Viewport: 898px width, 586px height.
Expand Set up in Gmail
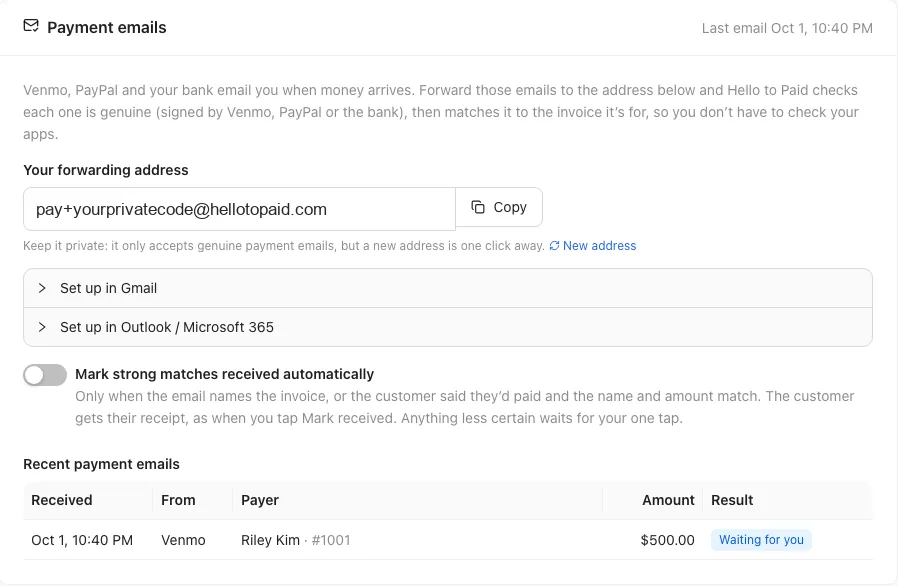pyautogui.click(x=448, y=288)
